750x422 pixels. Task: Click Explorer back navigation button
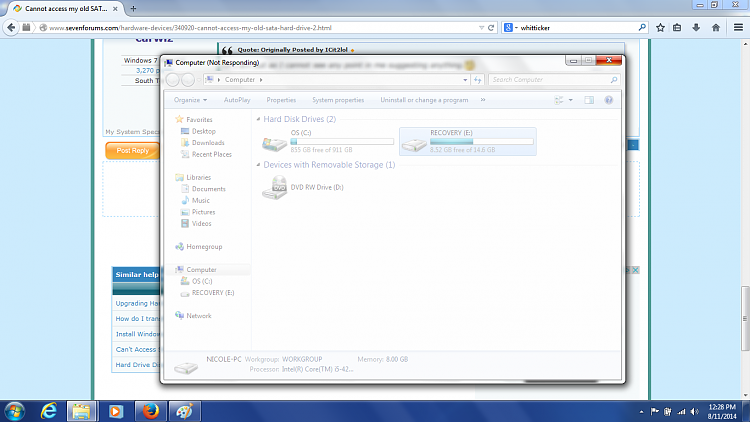click(173, 80)
